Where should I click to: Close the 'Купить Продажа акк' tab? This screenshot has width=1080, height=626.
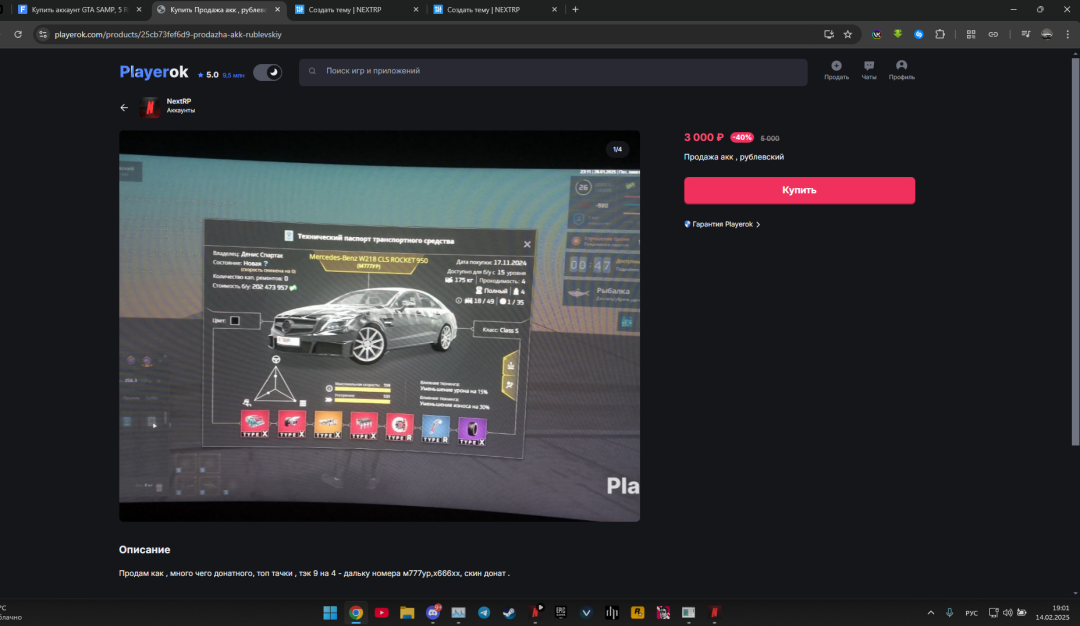pyautogui.click(x=277, y=10)
